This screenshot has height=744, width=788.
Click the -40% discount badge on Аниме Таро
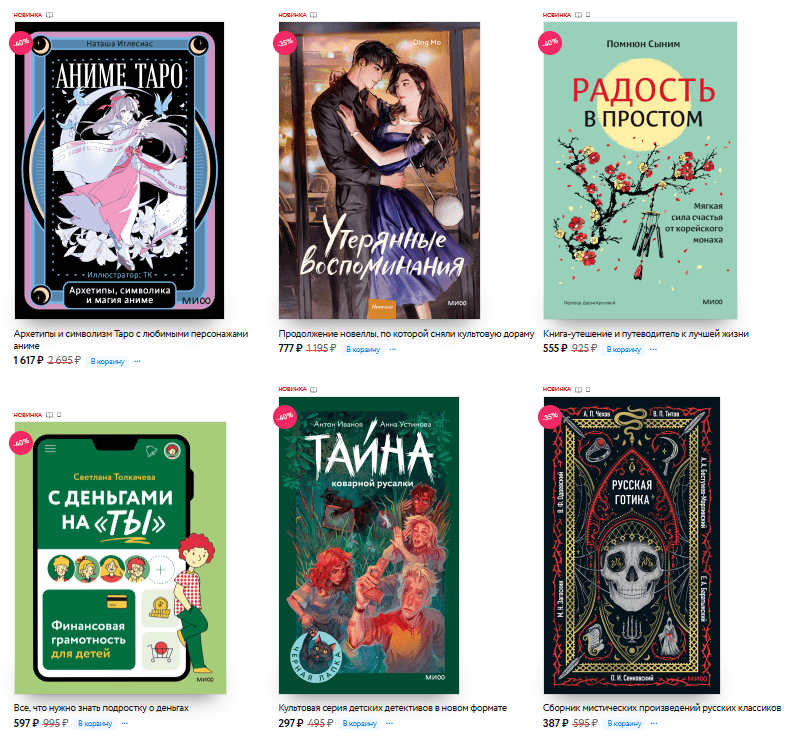[x=21, y=43]
